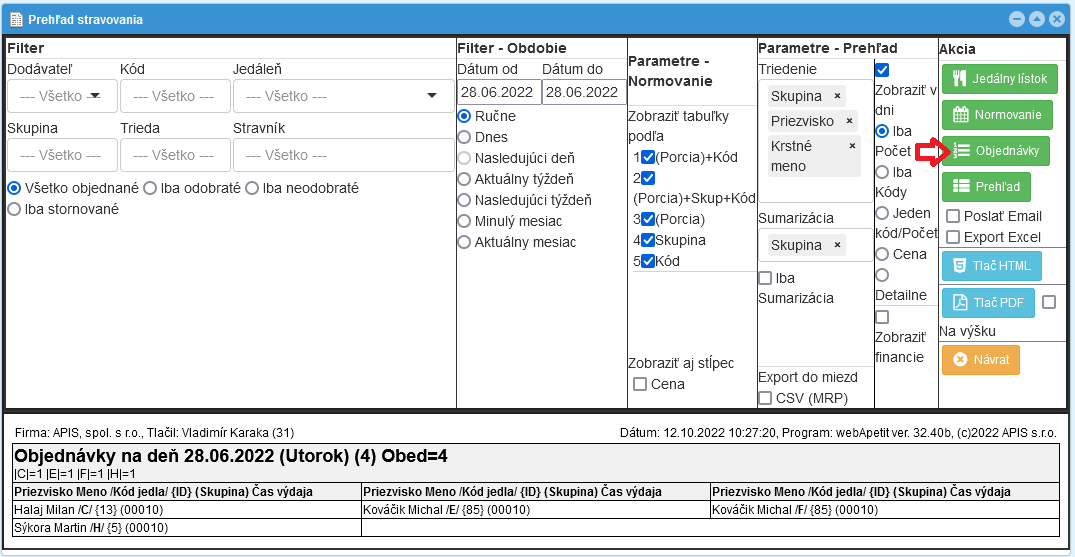Generate Tlač PDF output
The image size is (1075, 557).
click(988, 303)
